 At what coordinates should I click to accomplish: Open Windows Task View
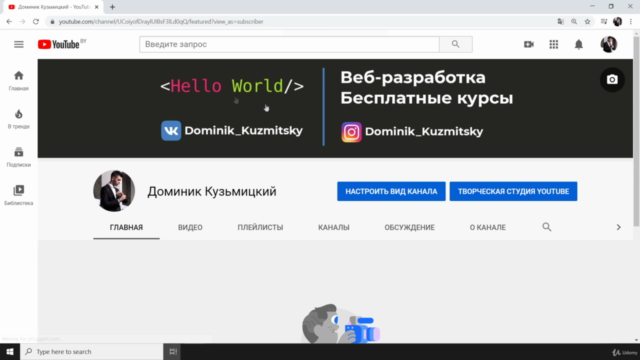173,351
